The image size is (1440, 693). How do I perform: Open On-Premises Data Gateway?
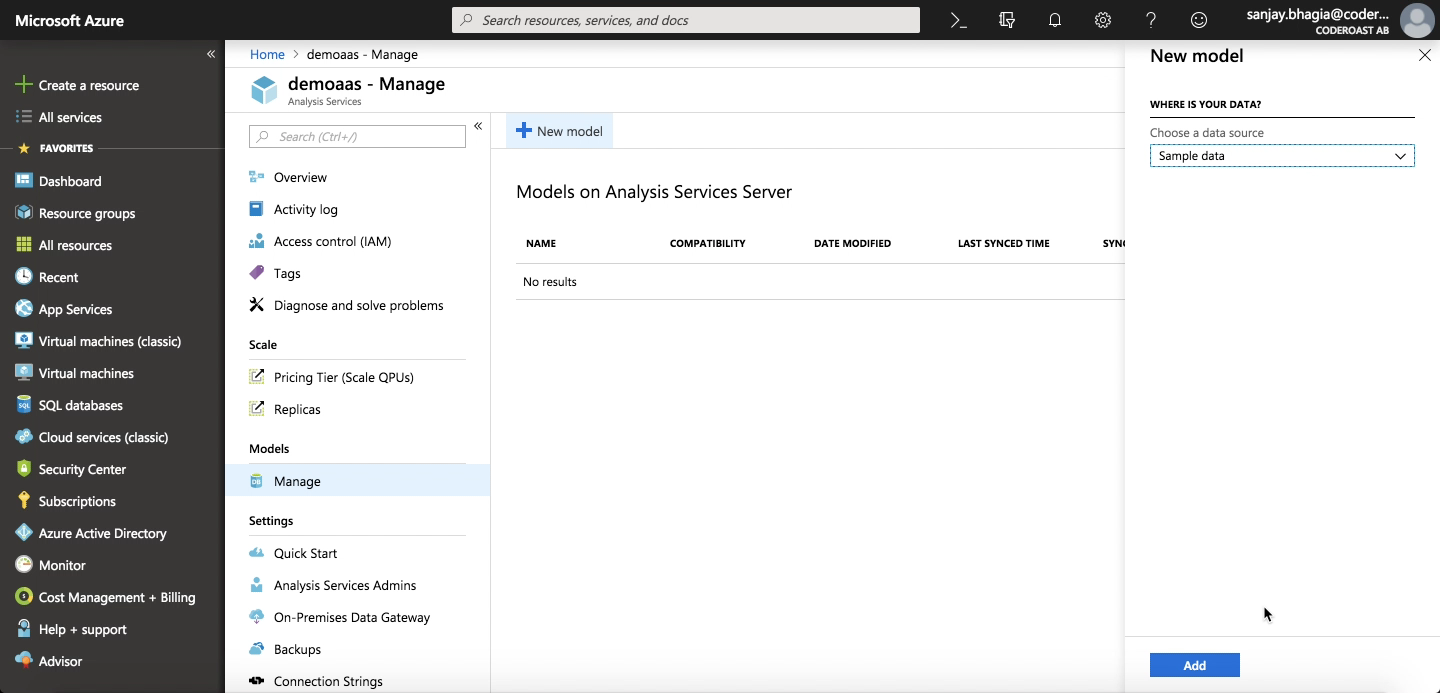352,617
